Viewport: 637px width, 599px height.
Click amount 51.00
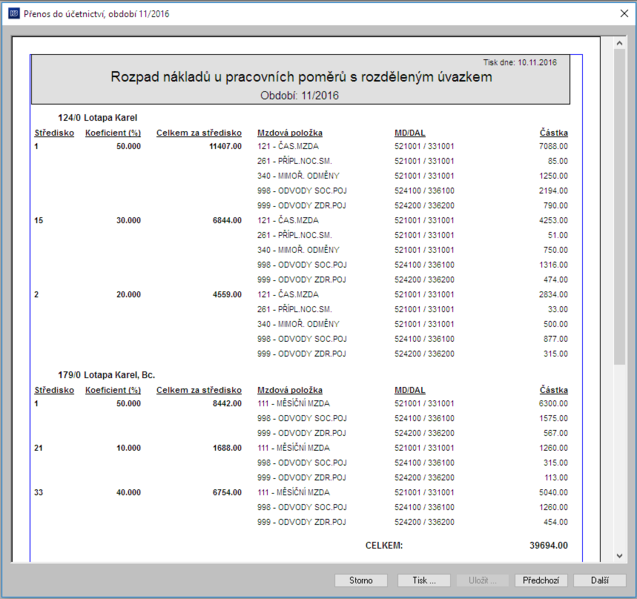558,235
